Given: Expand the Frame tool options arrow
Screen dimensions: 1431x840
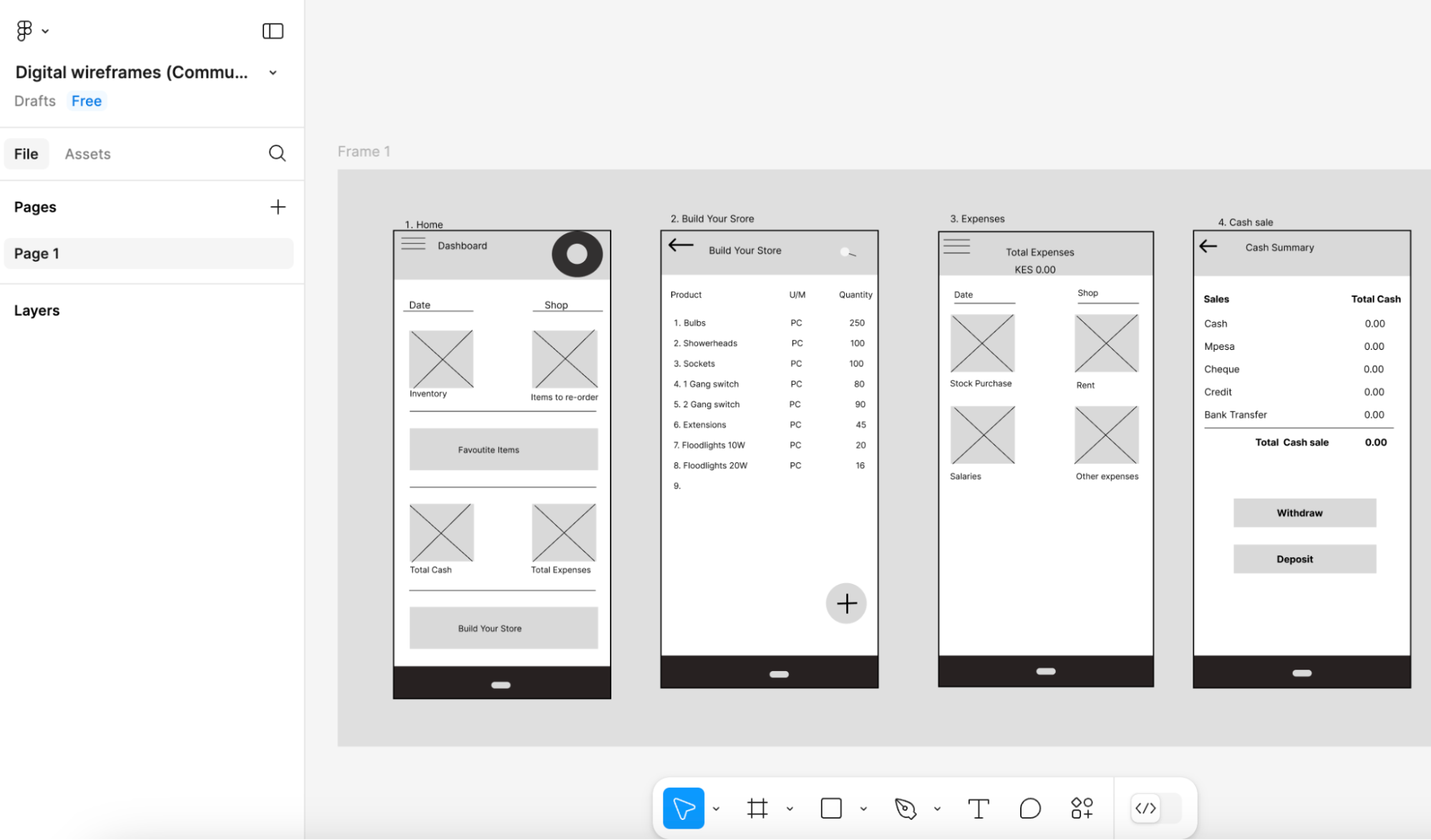Looking at the screenshot, I should click(790, 809).
